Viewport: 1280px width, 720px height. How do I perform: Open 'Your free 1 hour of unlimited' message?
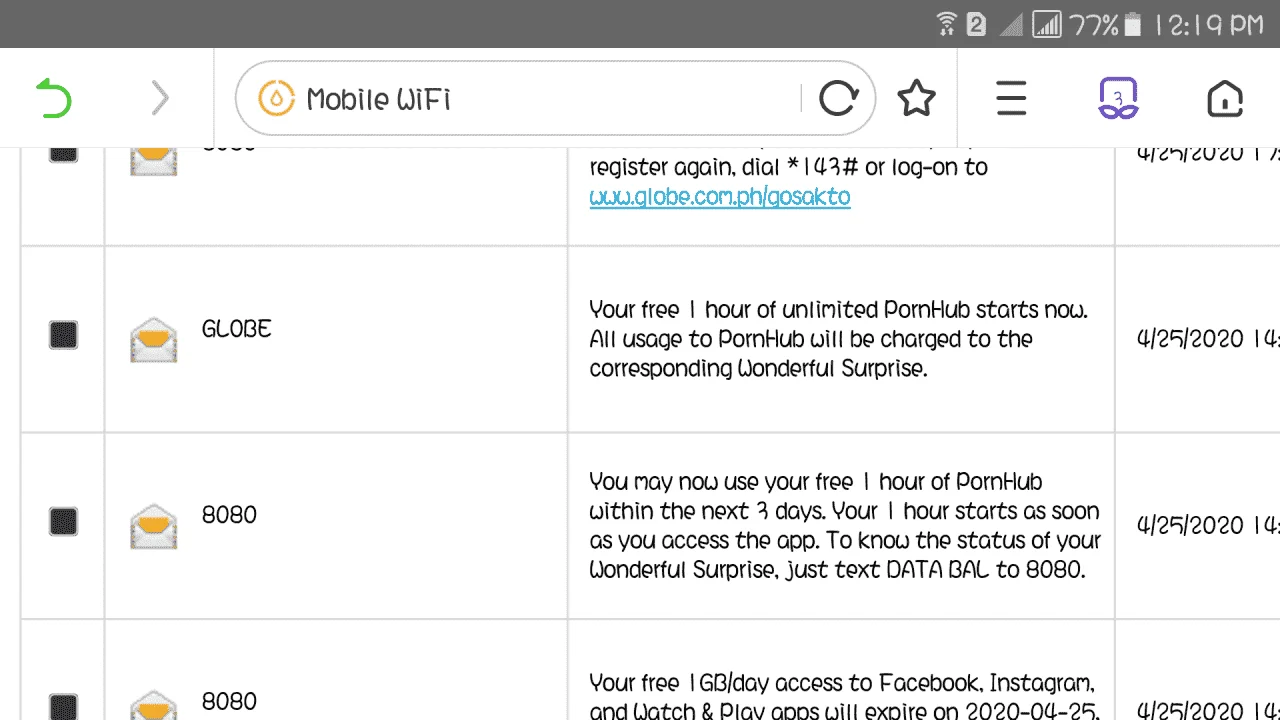[x=839, y=339]
